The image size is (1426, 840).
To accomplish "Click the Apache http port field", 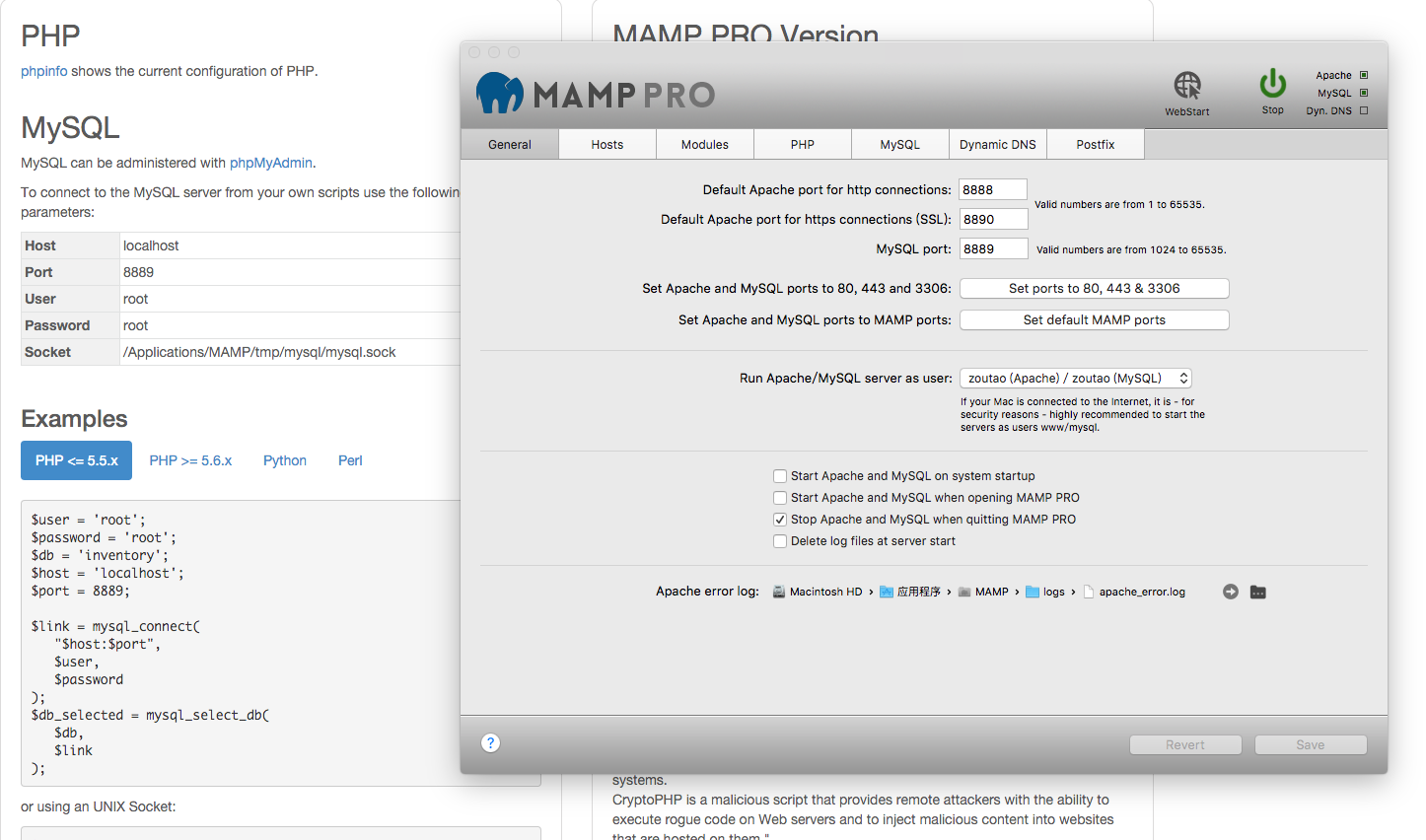I will [993, 189].
